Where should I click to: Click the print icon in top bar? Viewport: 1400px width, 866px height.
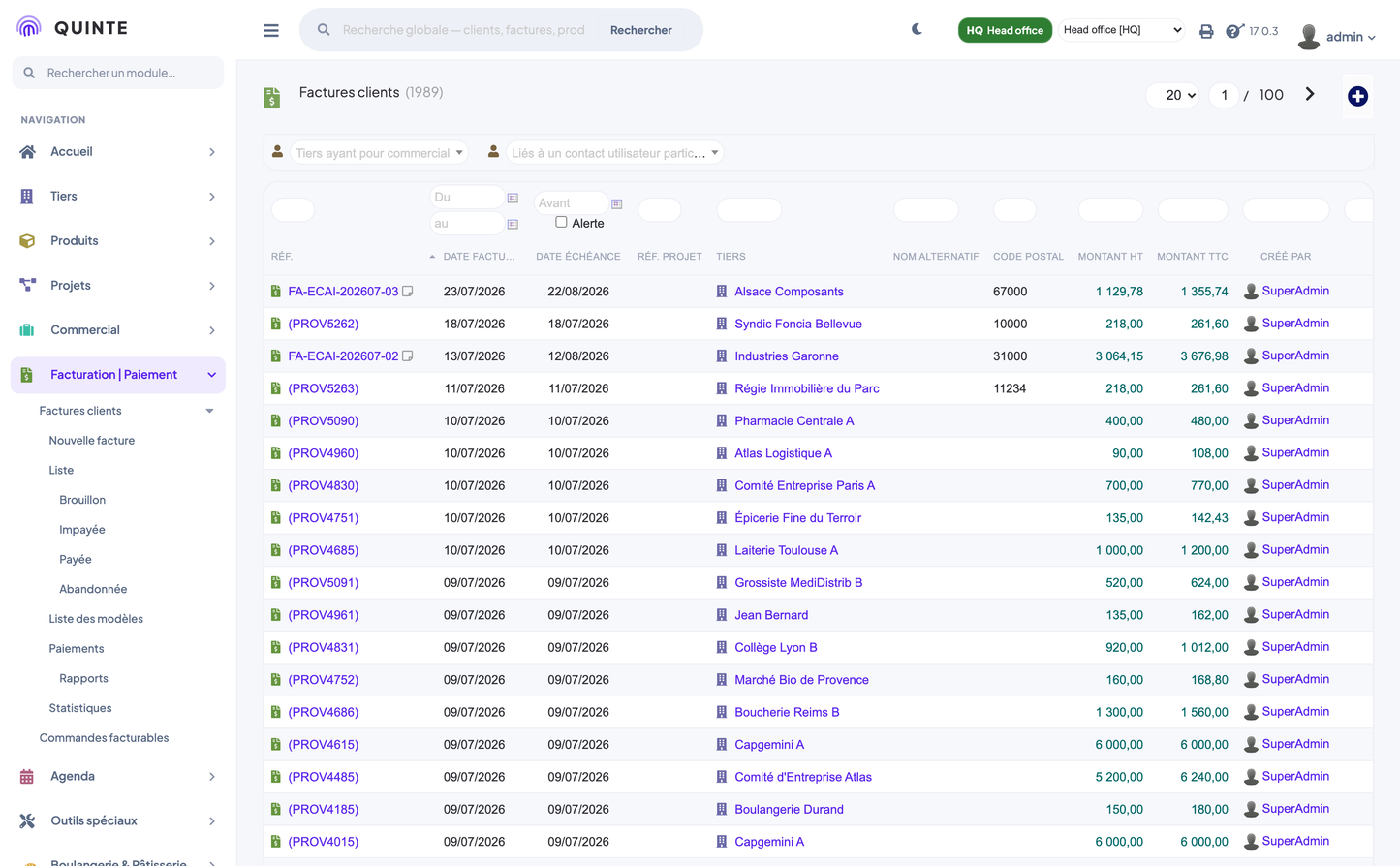[x=1206, y=31]
